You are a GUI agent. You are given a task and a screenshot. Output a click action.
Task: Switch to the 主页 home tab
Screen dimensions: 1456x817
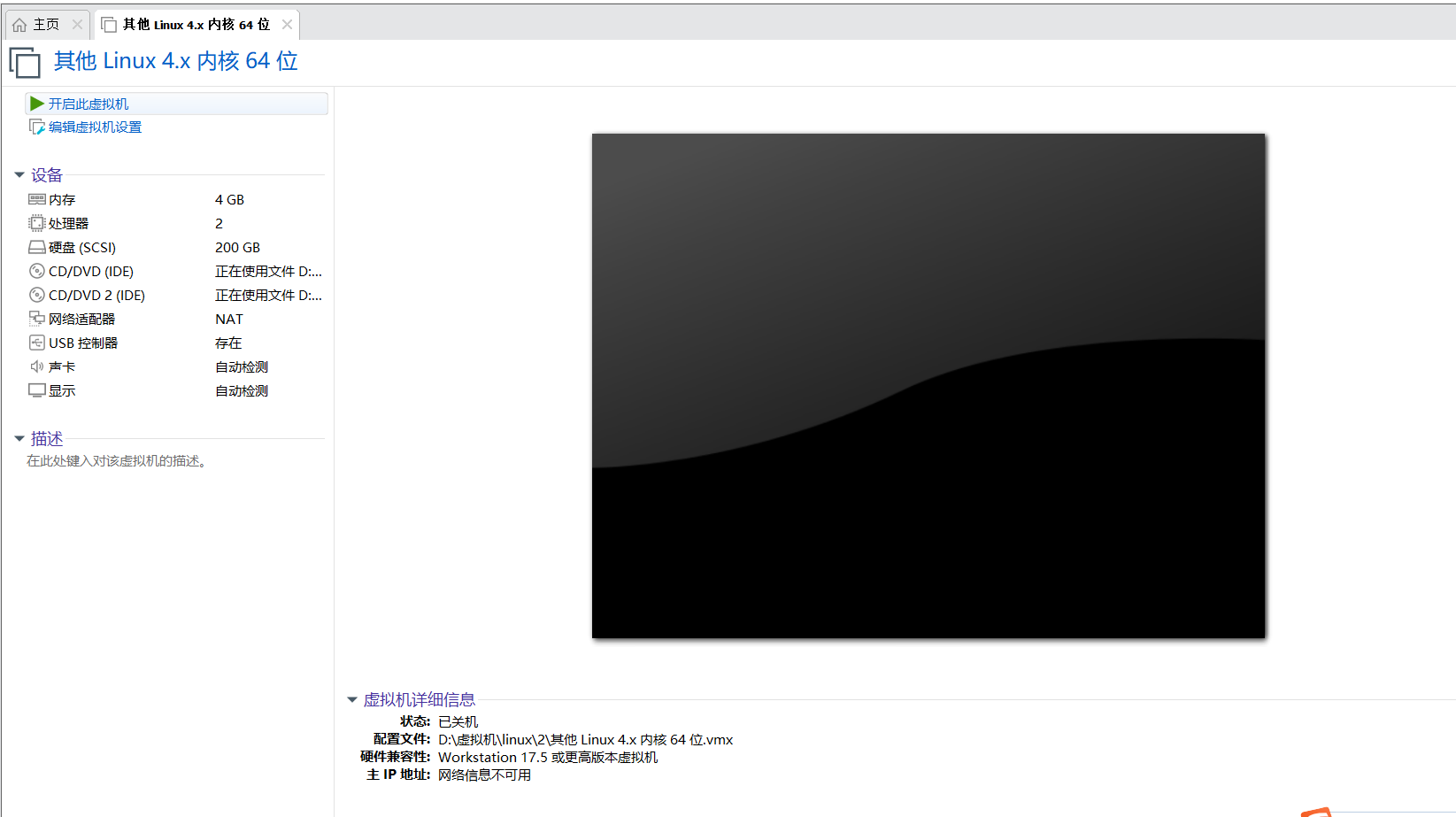(x=46, y=25)
